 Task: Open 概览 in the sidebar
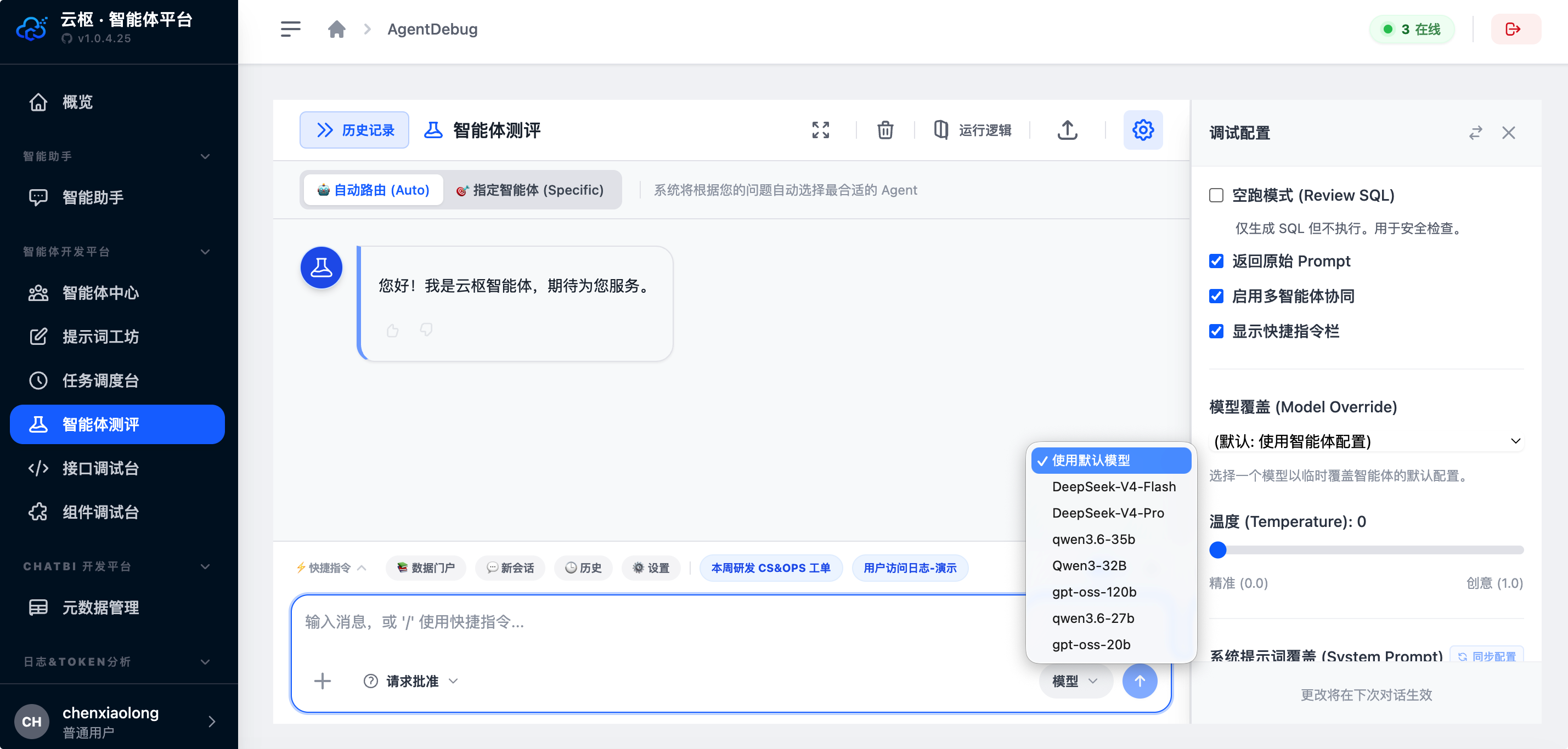pyautogui.click(x=117, y=101)
